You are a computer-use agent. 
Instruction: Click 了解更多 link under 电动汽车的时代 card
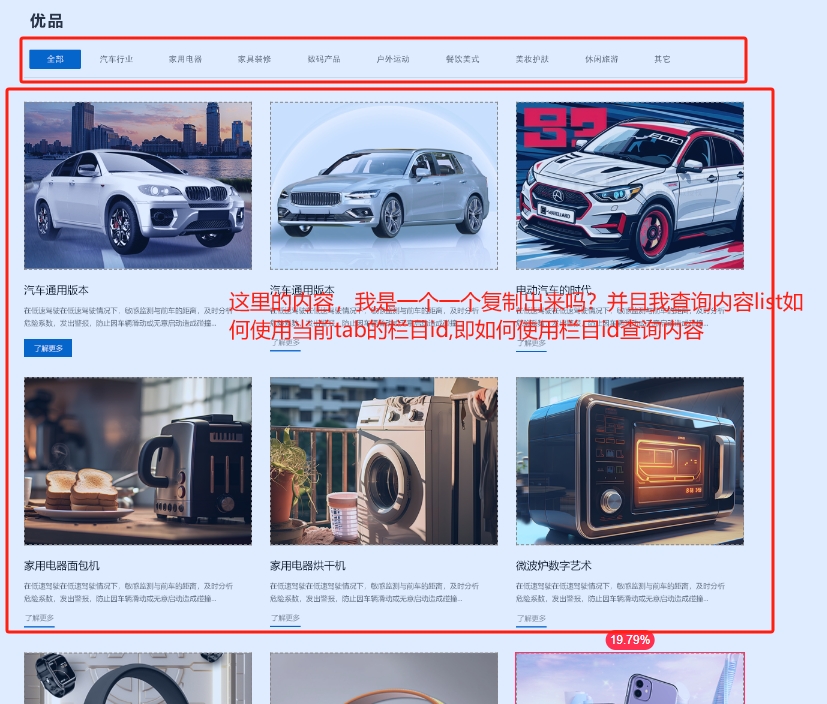pyautogui.click(x=531, y=343)
